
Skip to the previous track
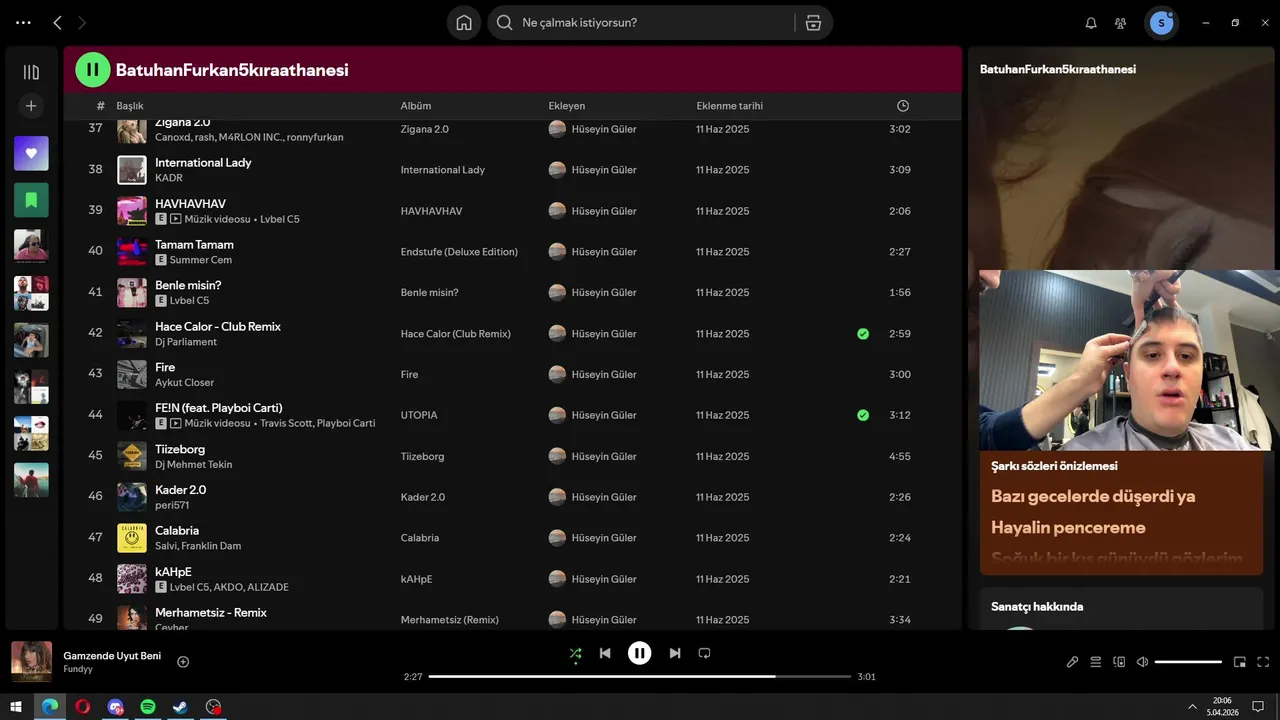tap(605, 653)
